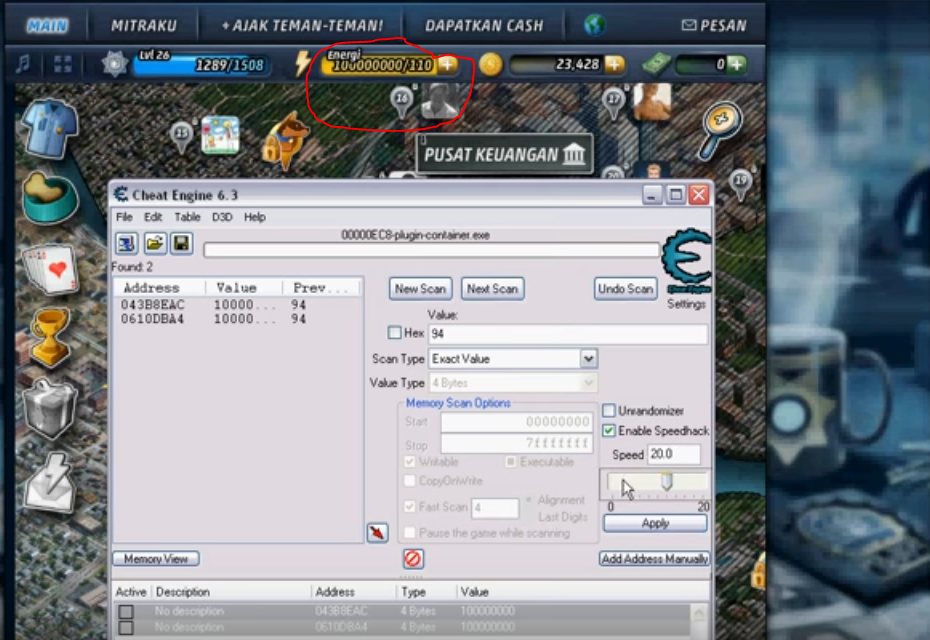
Task: Open Cheat Engine logo settings icon
Action: click(x=686, y=260)
